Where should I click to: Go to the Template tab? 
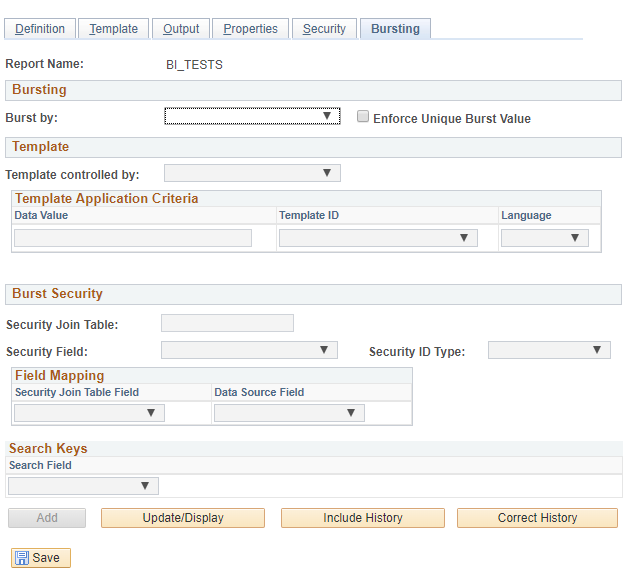pos(114,29)
